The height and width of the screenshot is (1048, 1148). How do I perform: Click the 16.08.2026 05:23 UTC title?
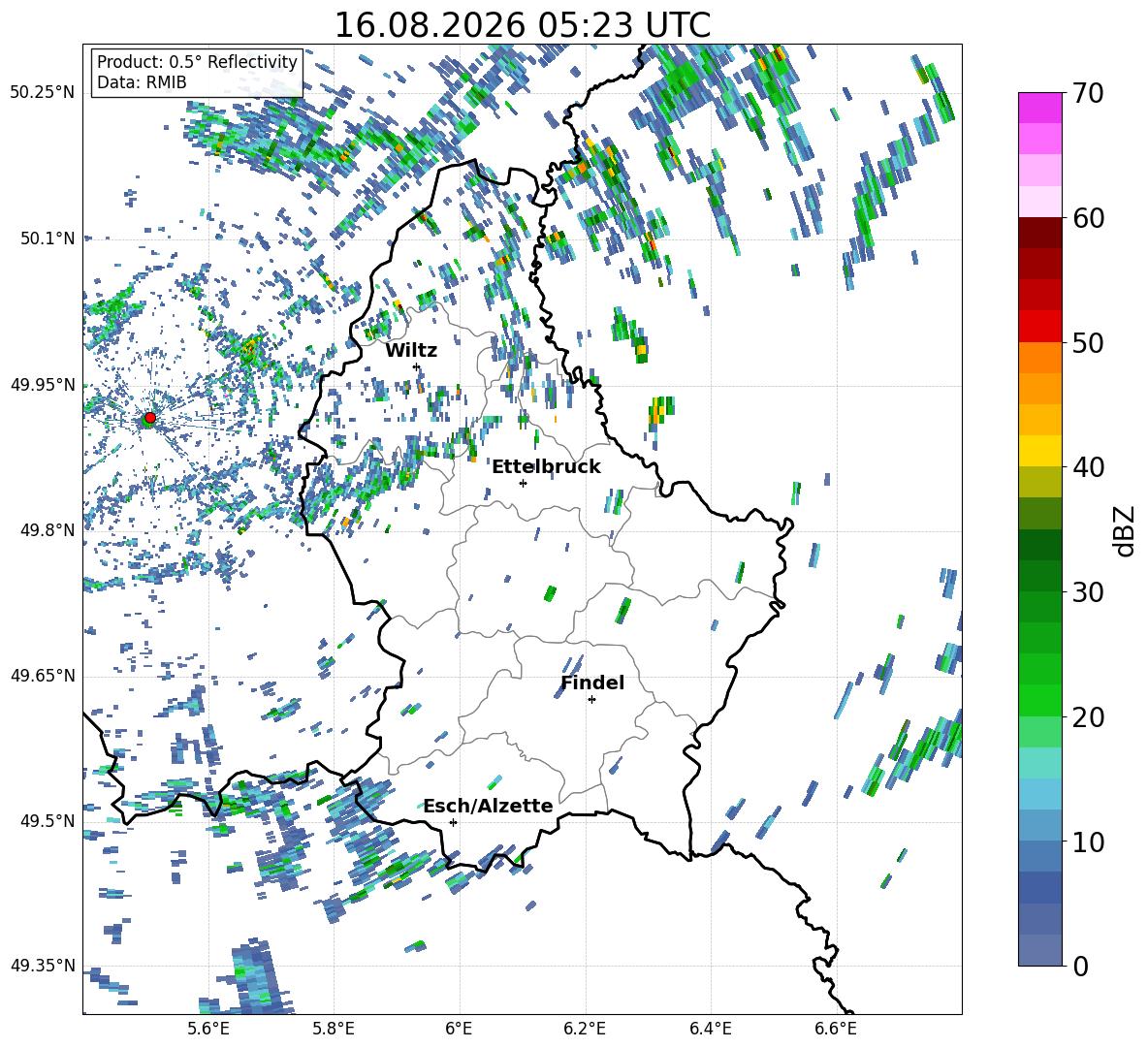(523, 25)
